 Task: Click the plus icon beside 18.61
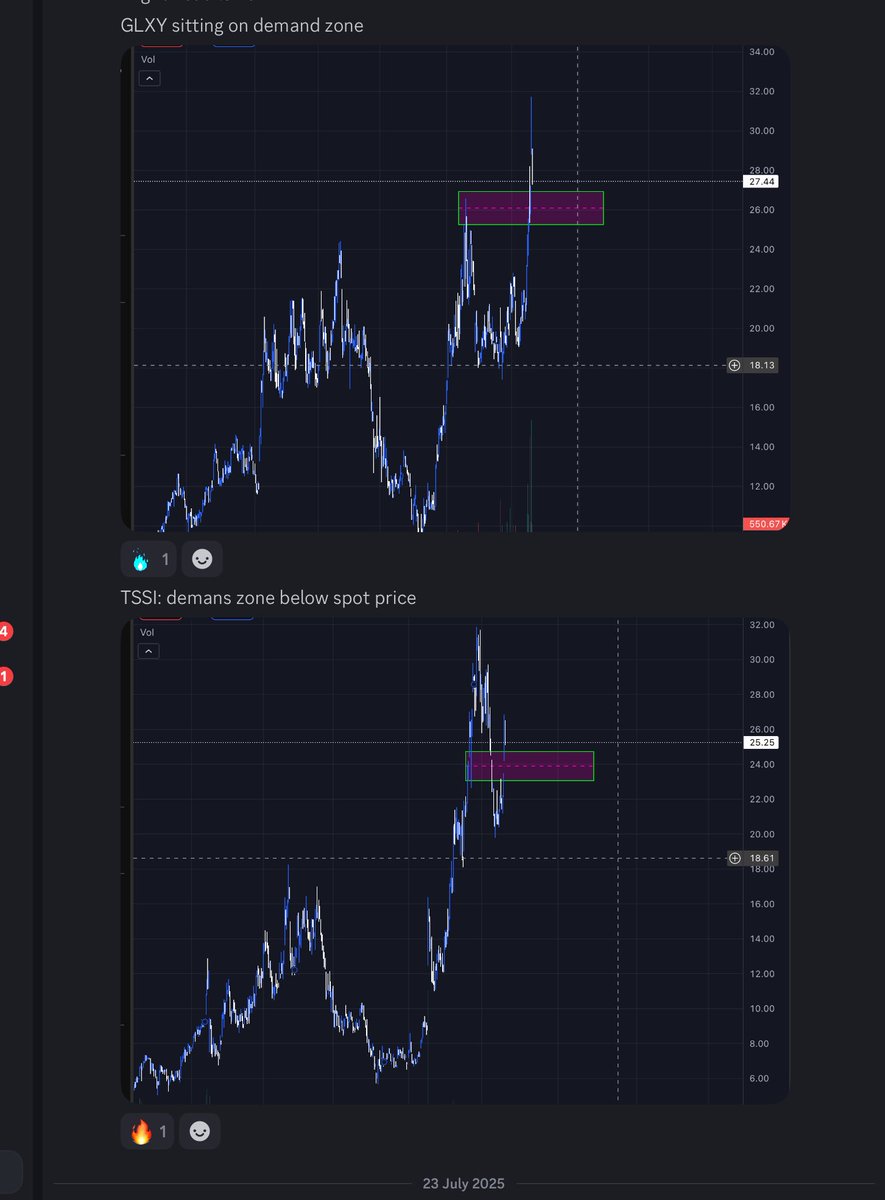point(735,858)
